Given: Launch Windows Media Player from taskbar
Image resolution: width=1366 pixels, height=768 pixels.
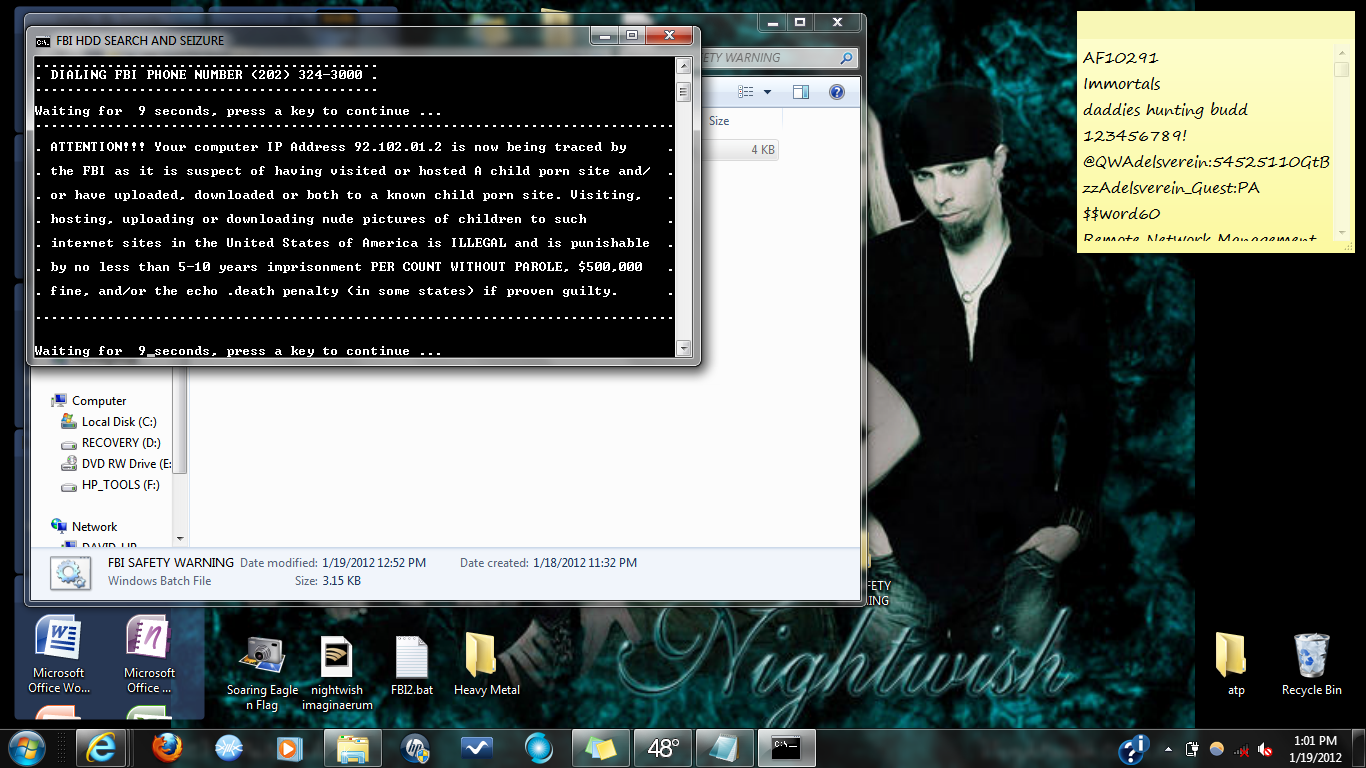Looking at the screenshot, I should point(289,747).
